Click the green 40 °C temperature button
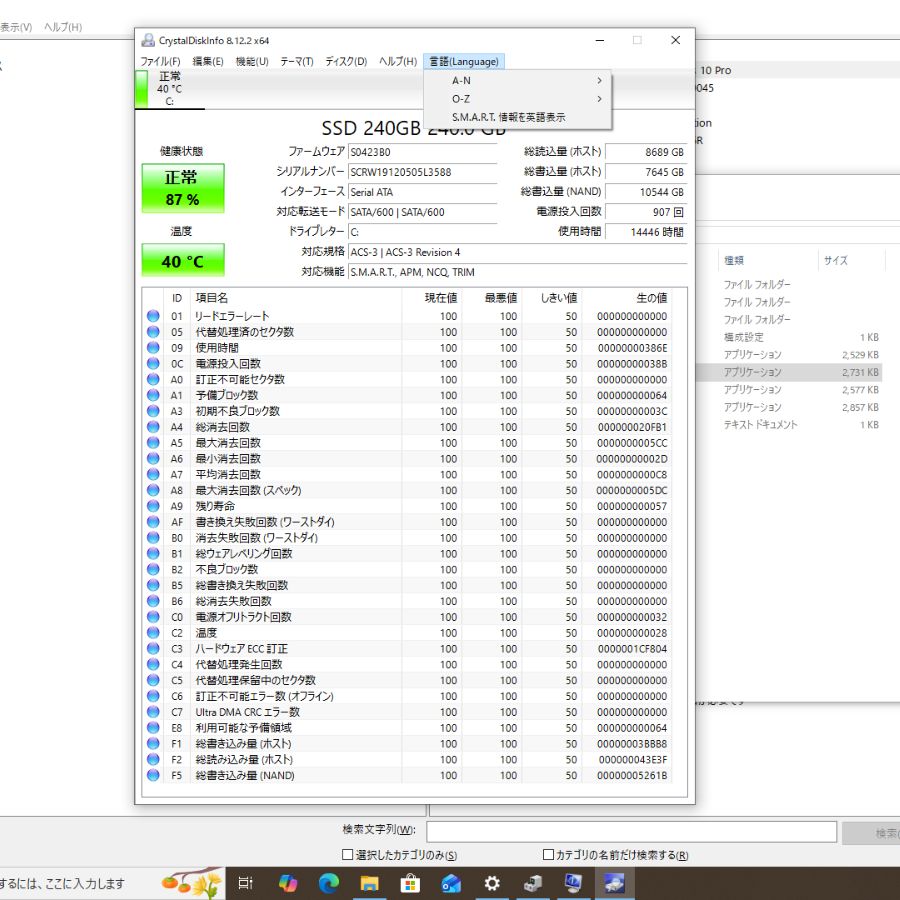Image resolution: width=900 pixels, height=900 pixels. pos(182,261)
